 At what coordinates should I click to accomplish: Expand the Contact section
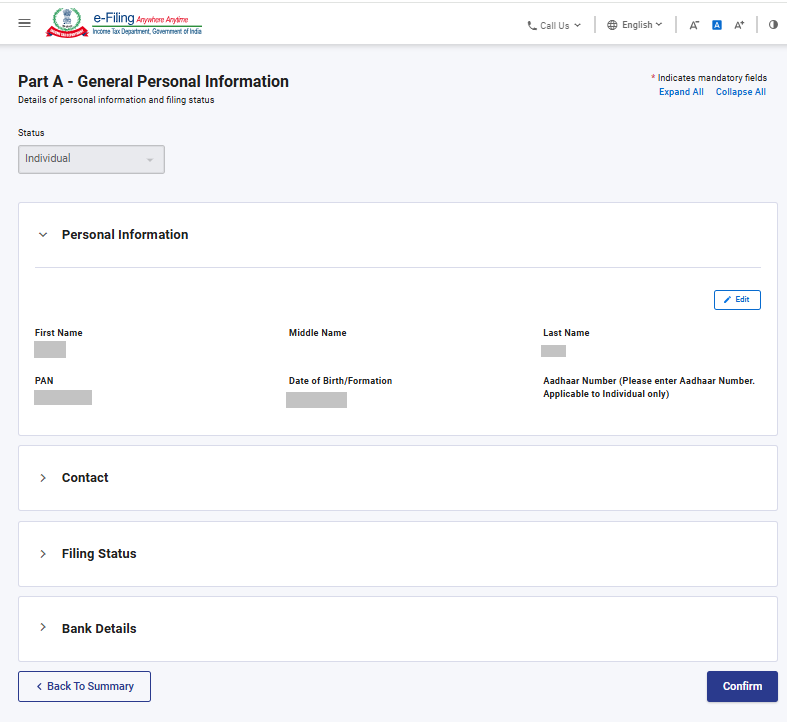(x=43, y=478)
